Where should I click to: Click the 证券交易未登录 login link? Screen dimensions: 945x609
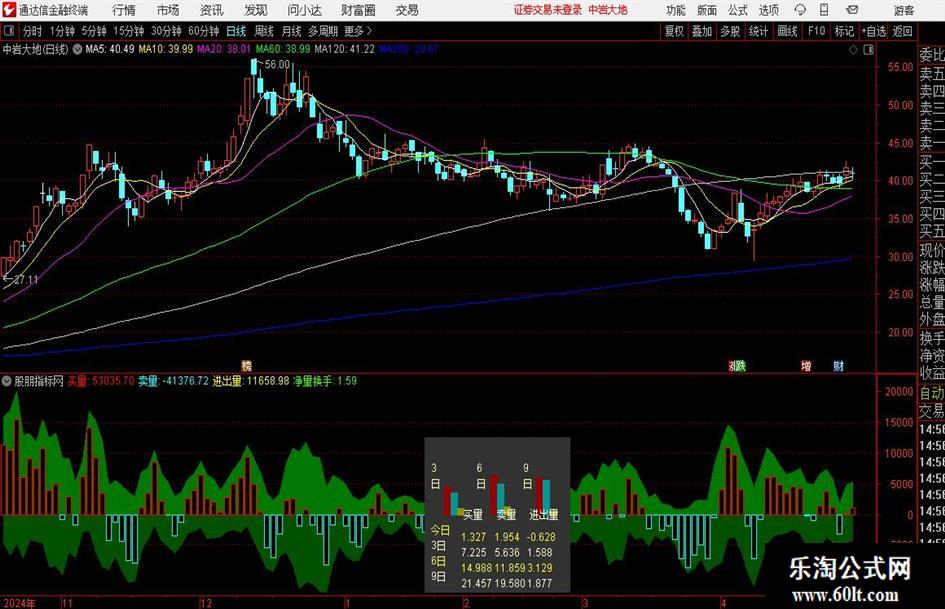(x=548, y=10)
